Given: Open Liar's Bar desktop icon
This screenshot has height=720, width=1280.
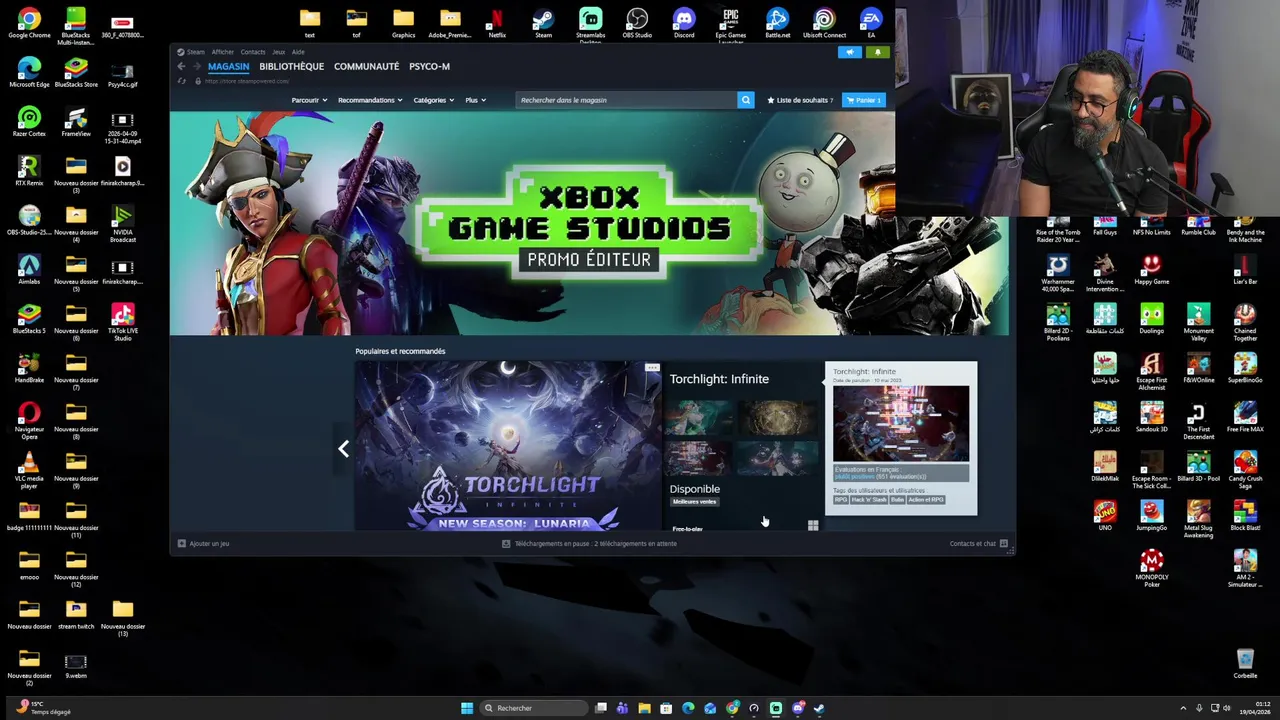Looking at the screenshot, I should point(1245,270).
